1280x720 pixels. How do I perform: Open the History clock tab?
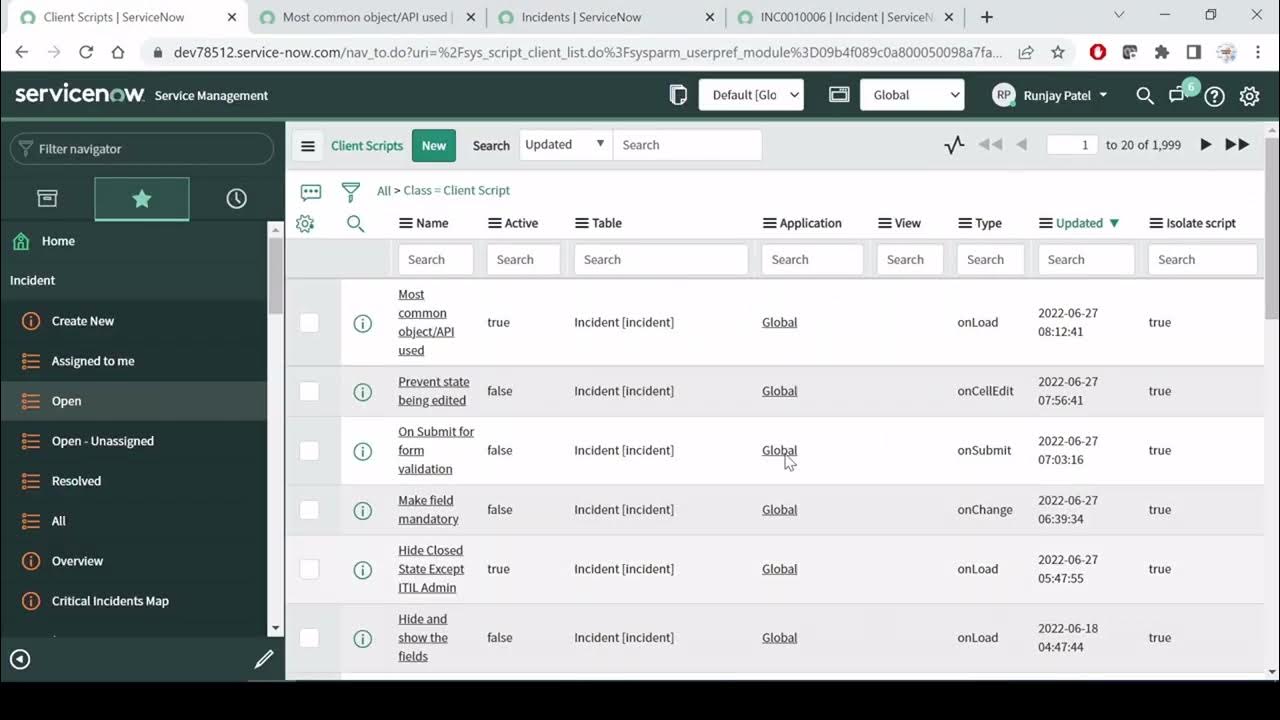point(236,198)
